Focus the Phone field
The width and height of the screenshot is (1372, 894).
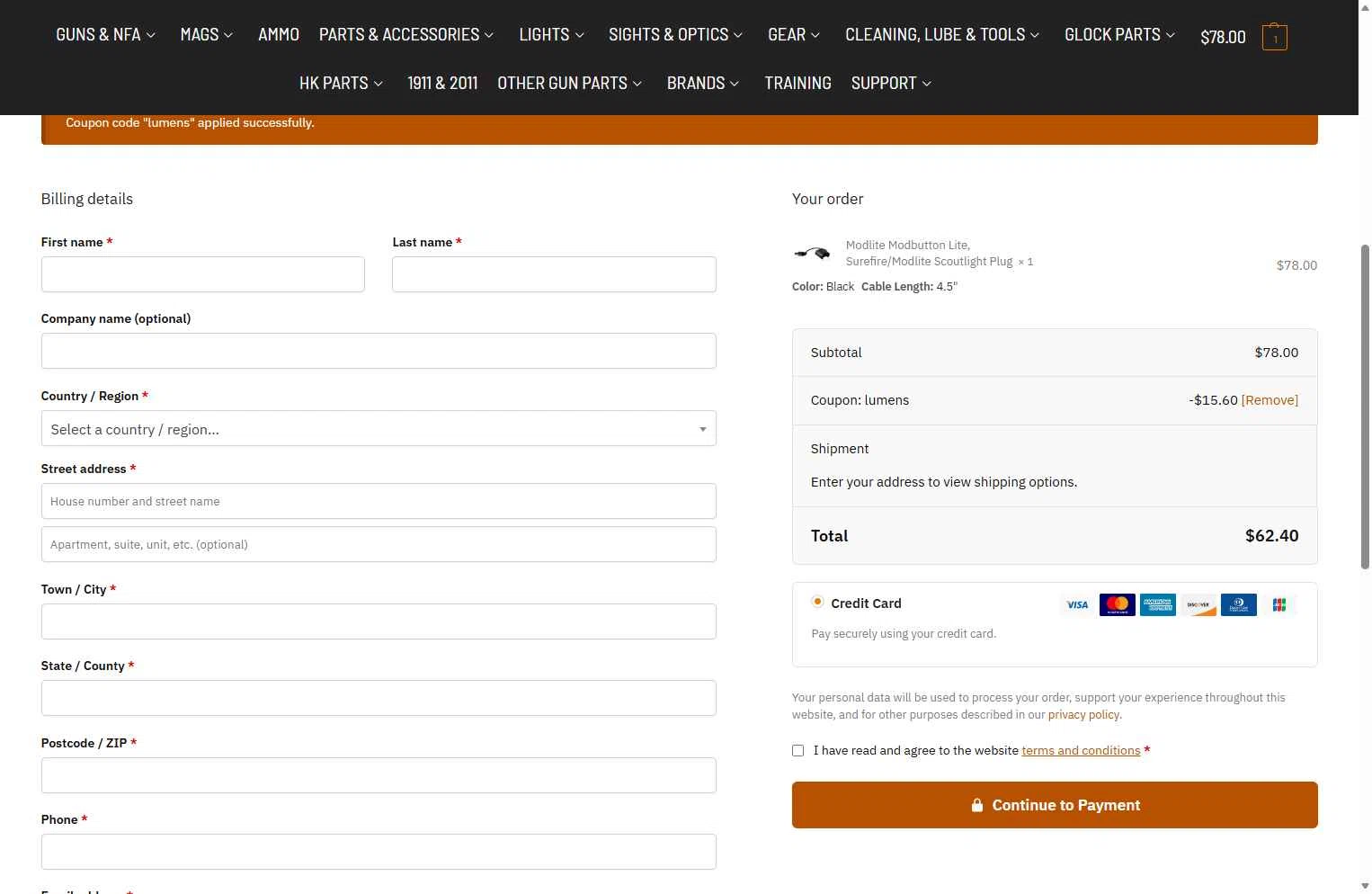[x=379, y=852]
